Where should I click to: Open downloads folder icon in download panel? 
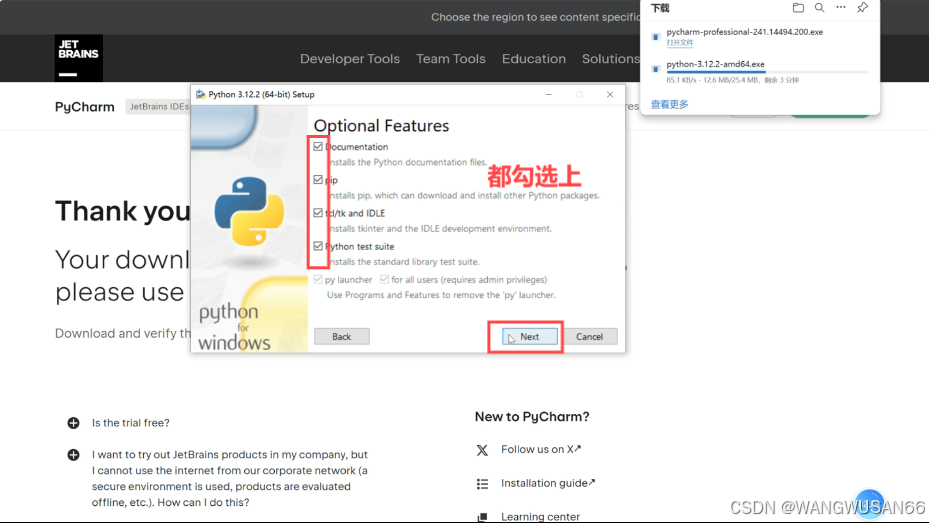[x=798, y=8]
